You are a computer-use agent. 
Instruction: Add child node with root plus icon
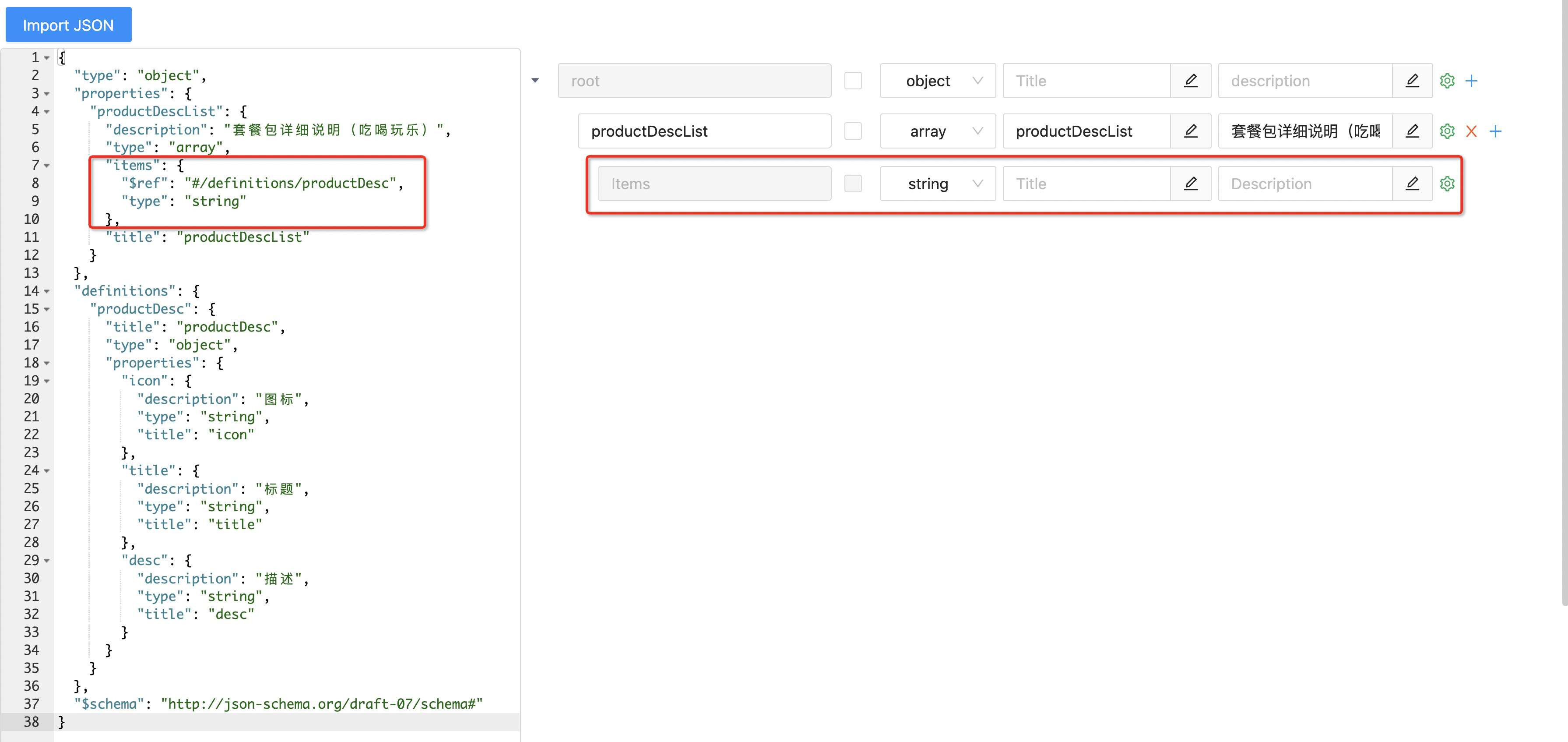[x=1471, y=81]
